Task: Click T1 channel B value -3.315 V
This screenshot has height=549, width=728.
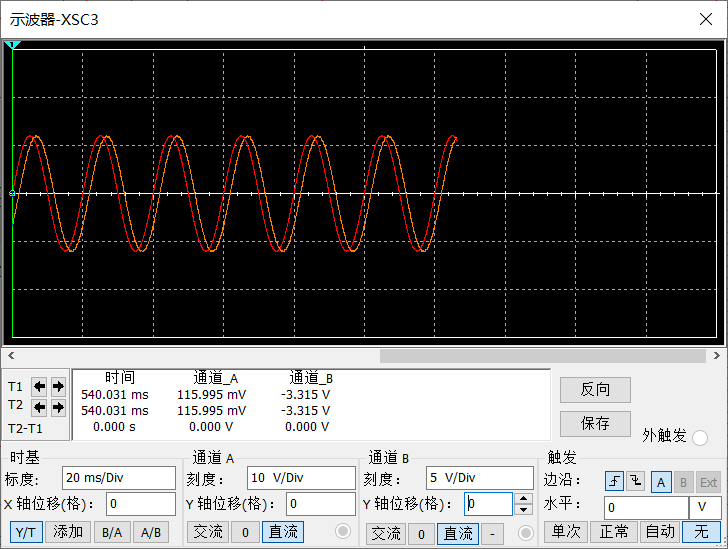Action: pos(306,395)
